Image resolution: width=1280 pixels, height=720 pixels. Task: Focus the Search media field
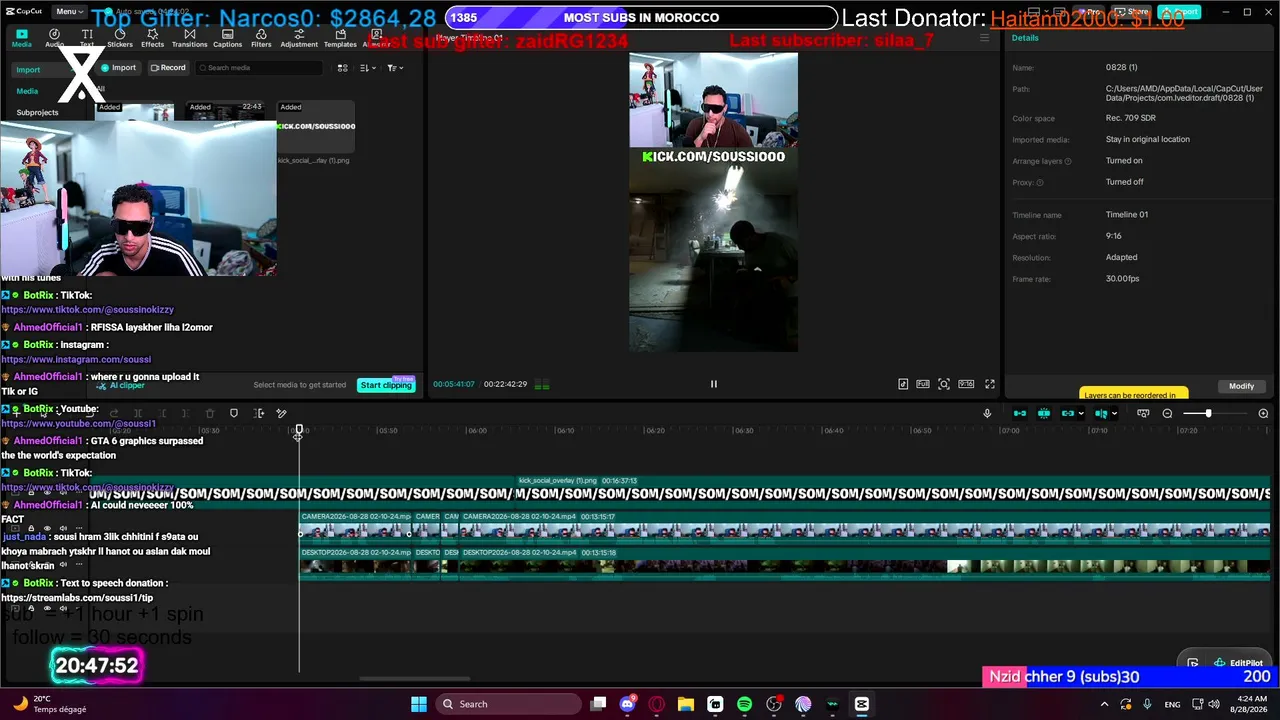pyautogui.click(x=259, y=68)
